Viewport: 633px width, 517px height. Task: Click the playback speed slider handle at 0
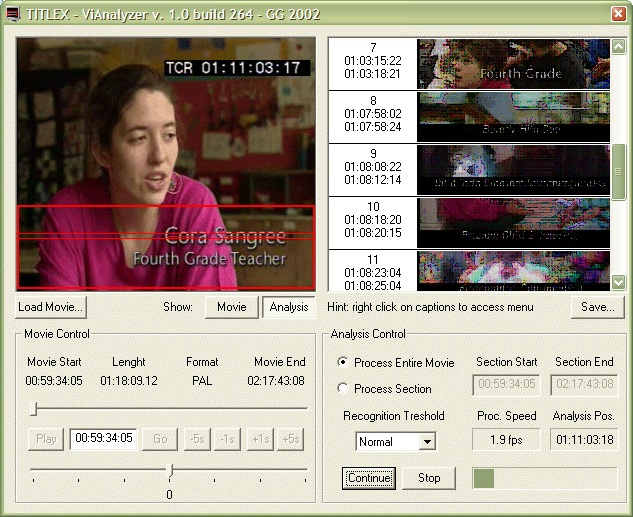coord(170,471)
